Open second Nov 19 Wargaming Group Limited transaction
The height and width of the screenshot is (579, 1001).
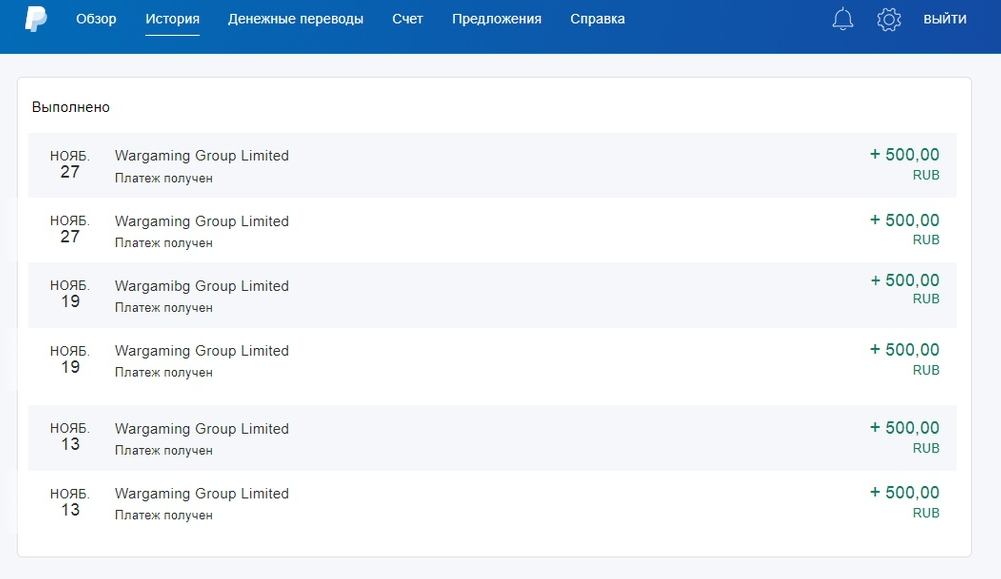pyautogui.click(x=492, y=360)
